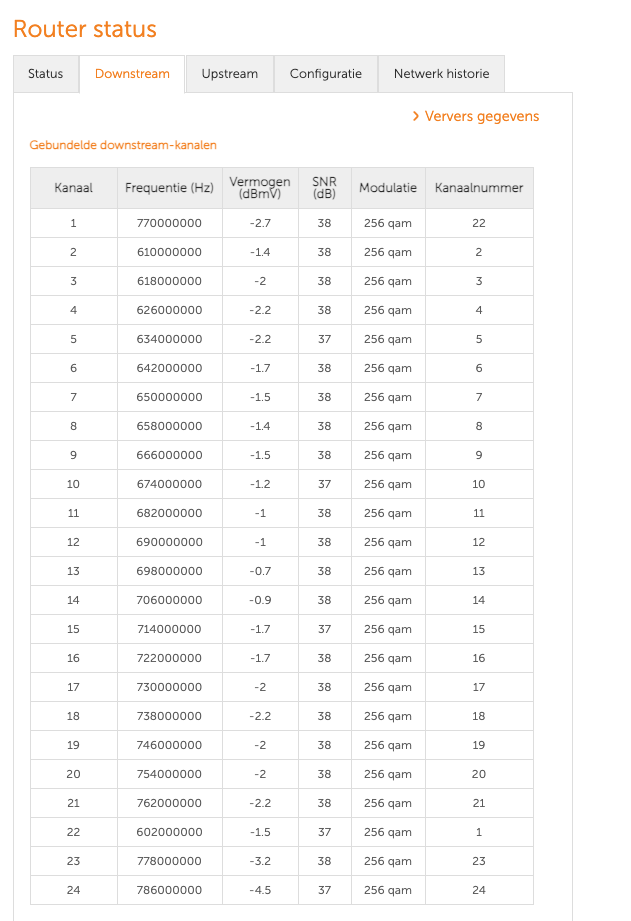
Task: Select the frequency cell 770000000
Action: [x=169, y=223]
